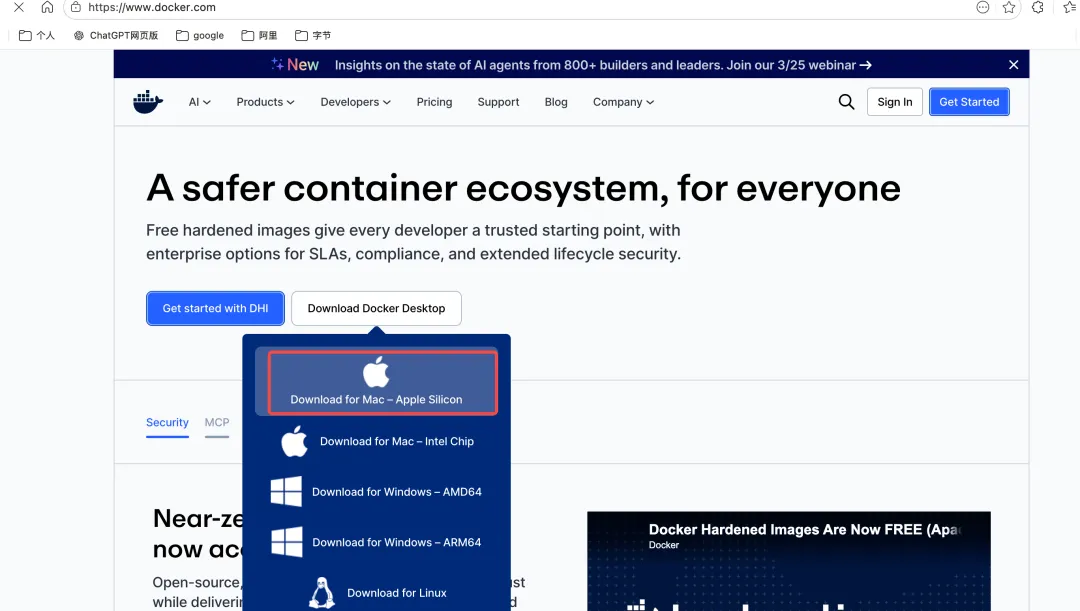The image size is (1080, 611).
Task: Click Windows logo beside AMD64 download
Action: (286, 492)
